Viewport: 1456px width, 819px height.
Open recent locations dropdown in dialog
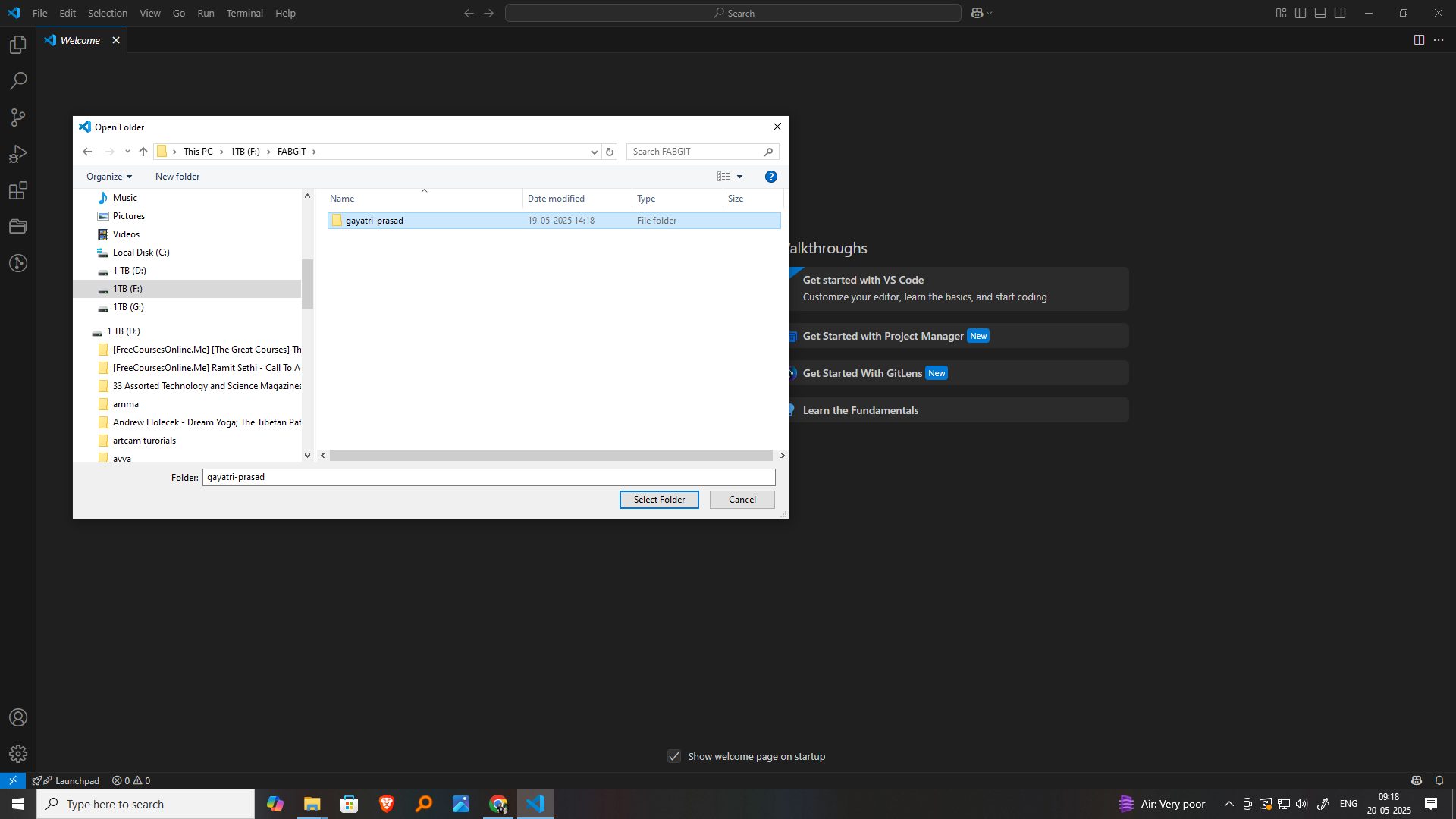[x=127, y=152]
